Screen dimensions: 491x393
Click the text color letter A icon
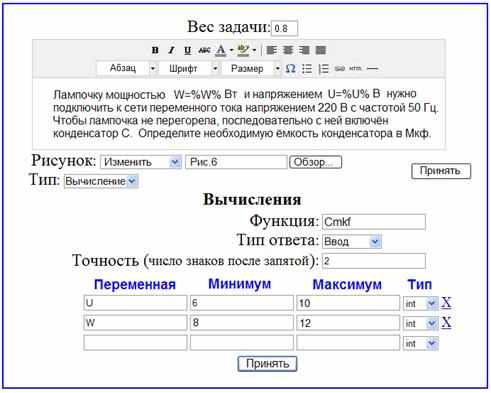[x=220, y=50]
